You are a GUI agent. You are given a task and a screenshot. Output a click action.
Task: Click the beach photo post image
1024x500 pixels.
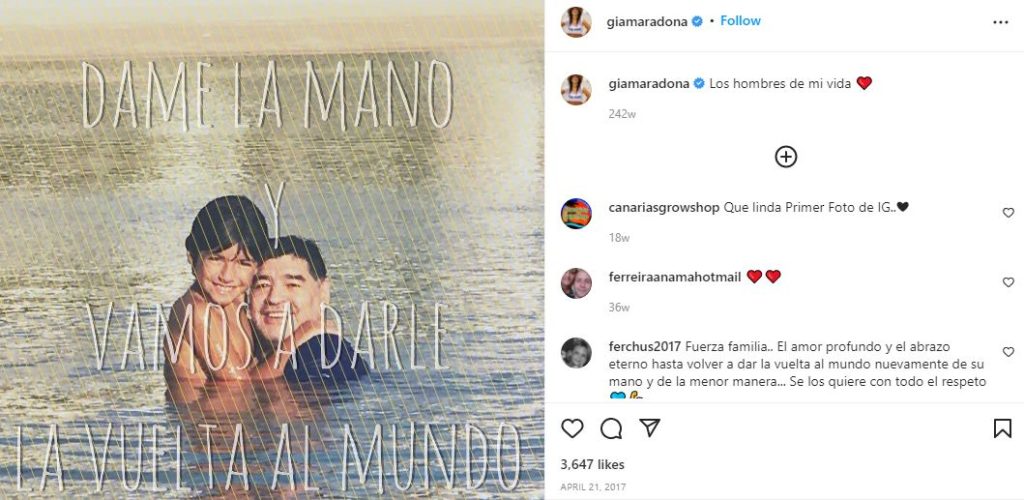tap(272, 250)
